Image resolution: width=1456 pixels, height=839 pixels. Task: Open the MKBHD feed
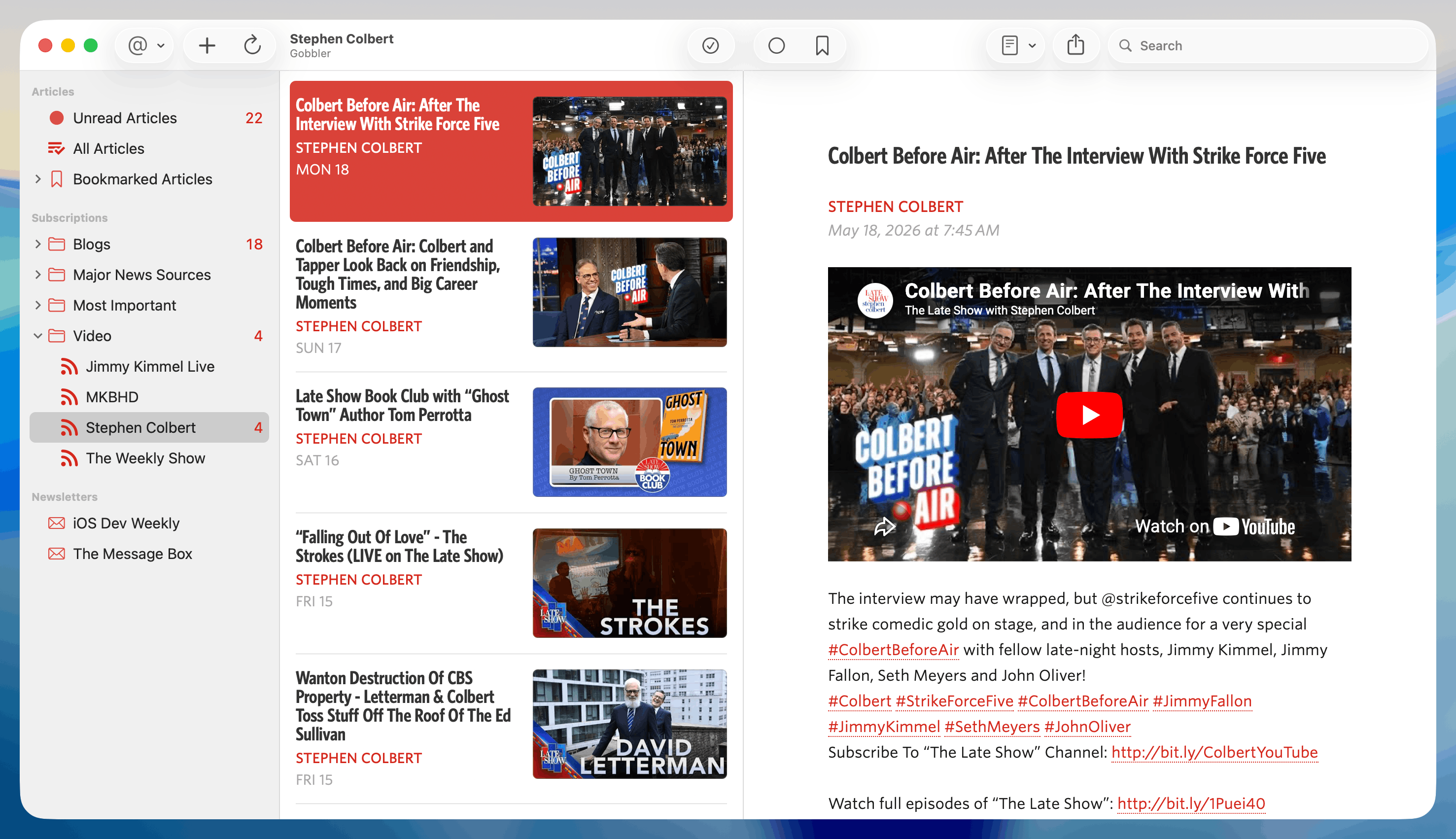(149, 397)
